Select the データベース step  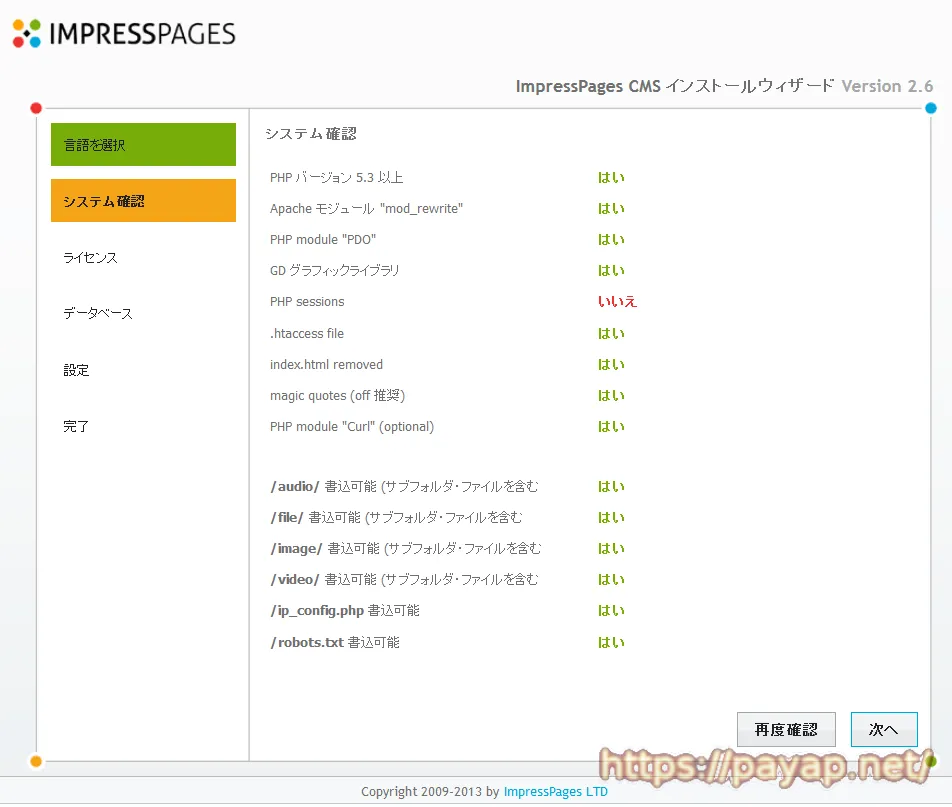[x=97, y=313]
